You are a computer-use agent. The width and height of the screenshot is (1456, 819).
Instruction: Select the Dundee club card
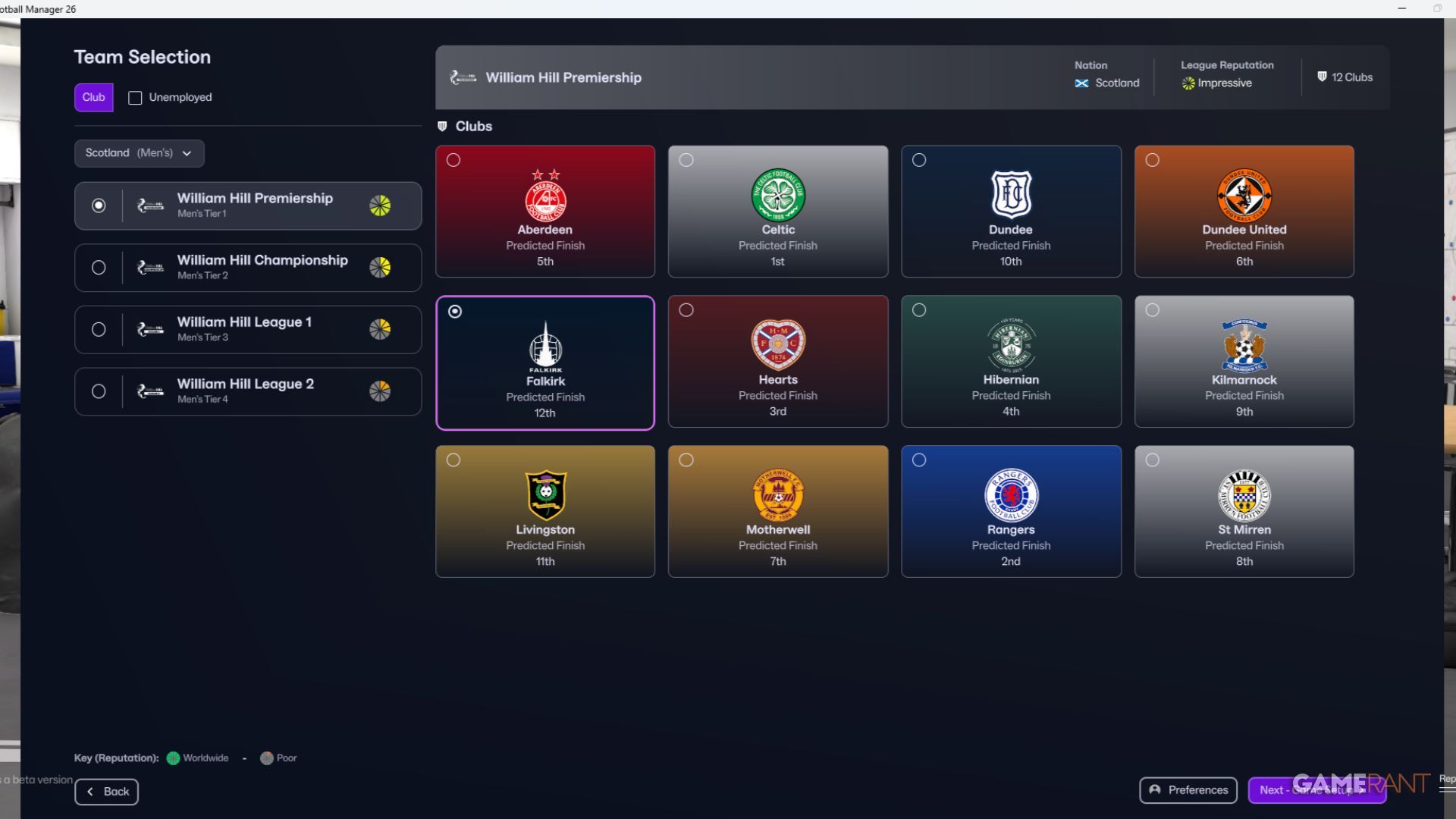coord(1011,212)
